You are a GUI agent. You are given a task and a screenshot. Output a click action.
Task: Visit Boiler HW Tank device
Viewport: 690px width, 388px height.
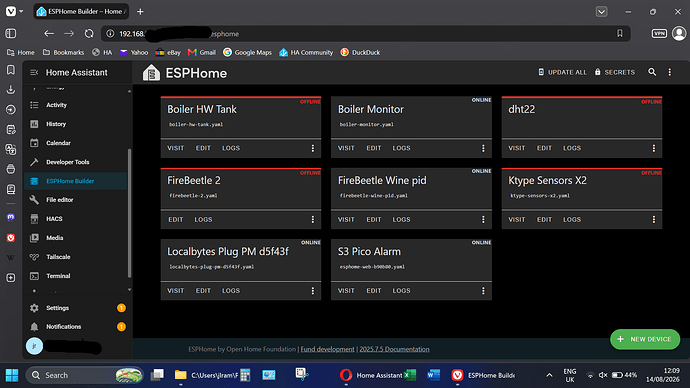(176, 148)
